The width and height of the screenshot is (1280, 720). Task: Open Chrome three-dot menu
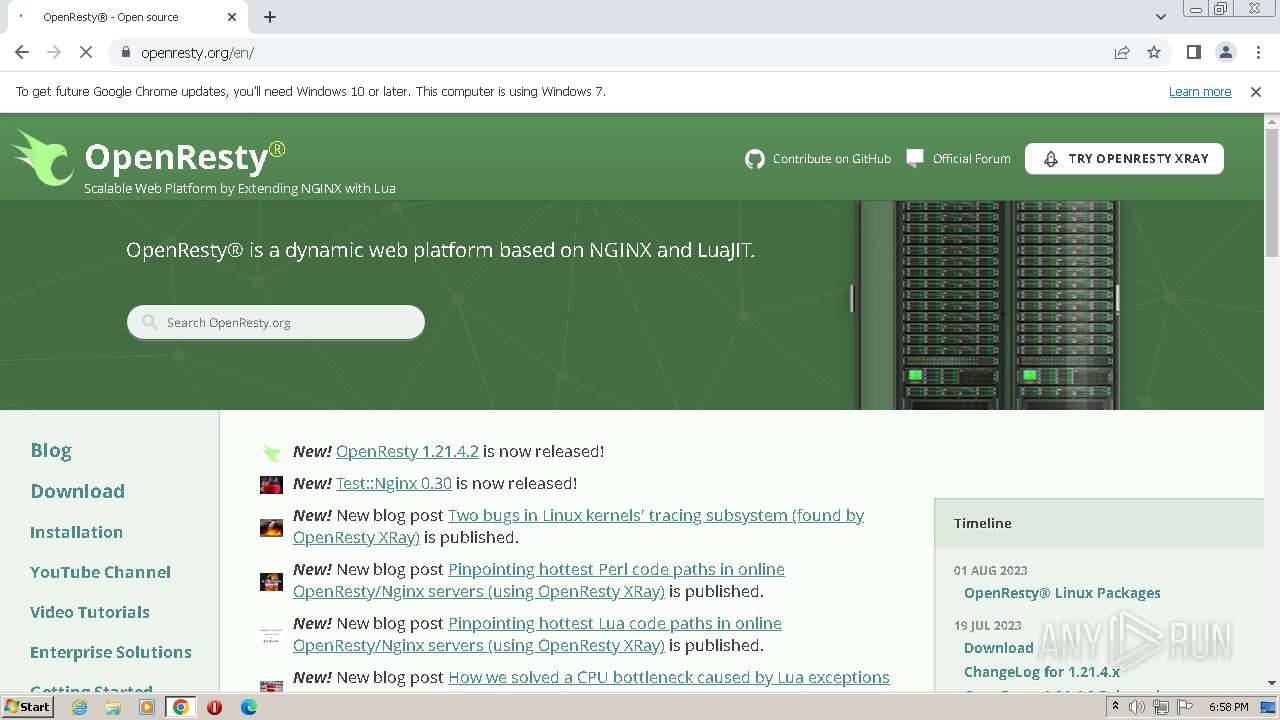pyautogui.click(x=1257, y=52)
